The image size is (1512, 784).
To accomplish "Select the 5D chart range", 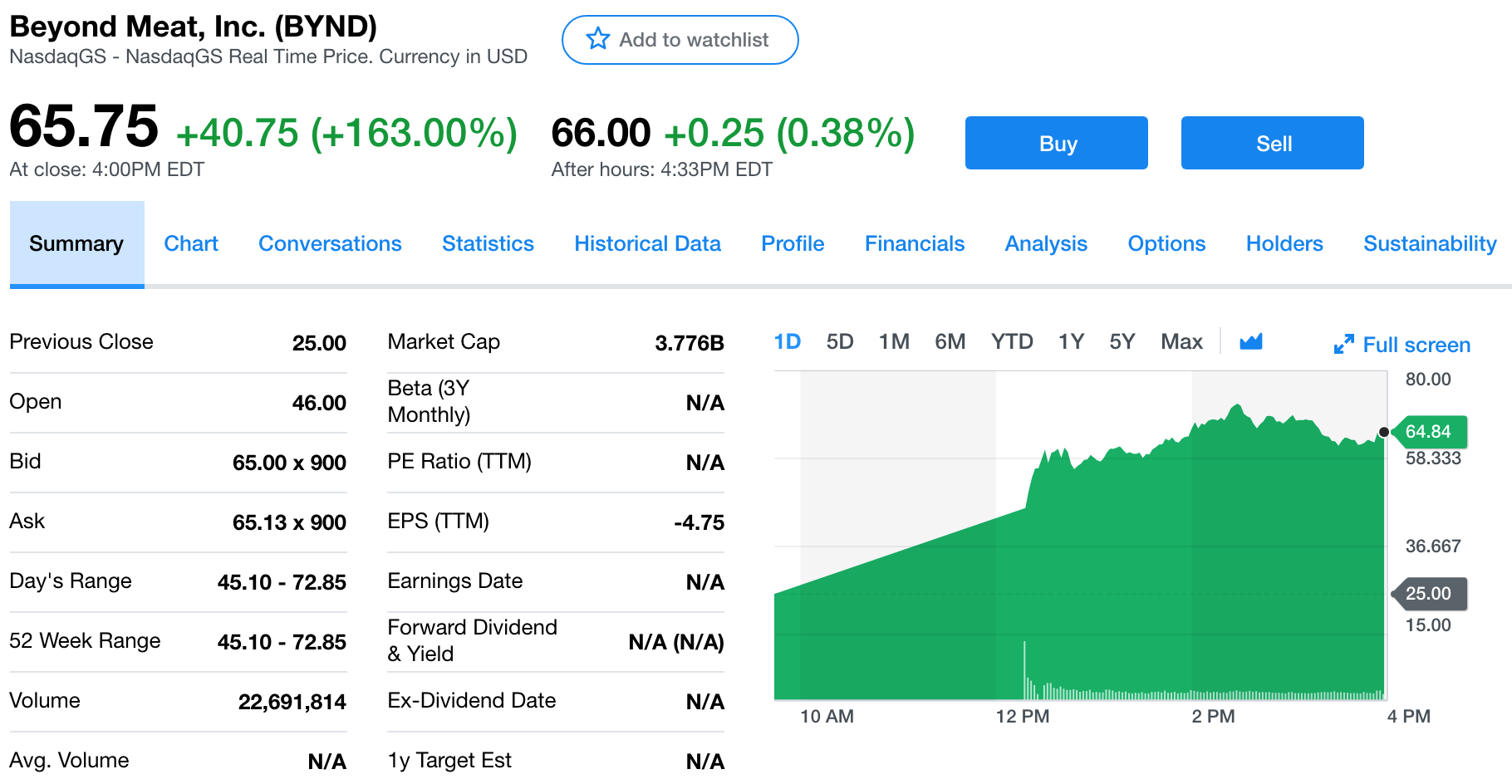I will pos(839,341).
